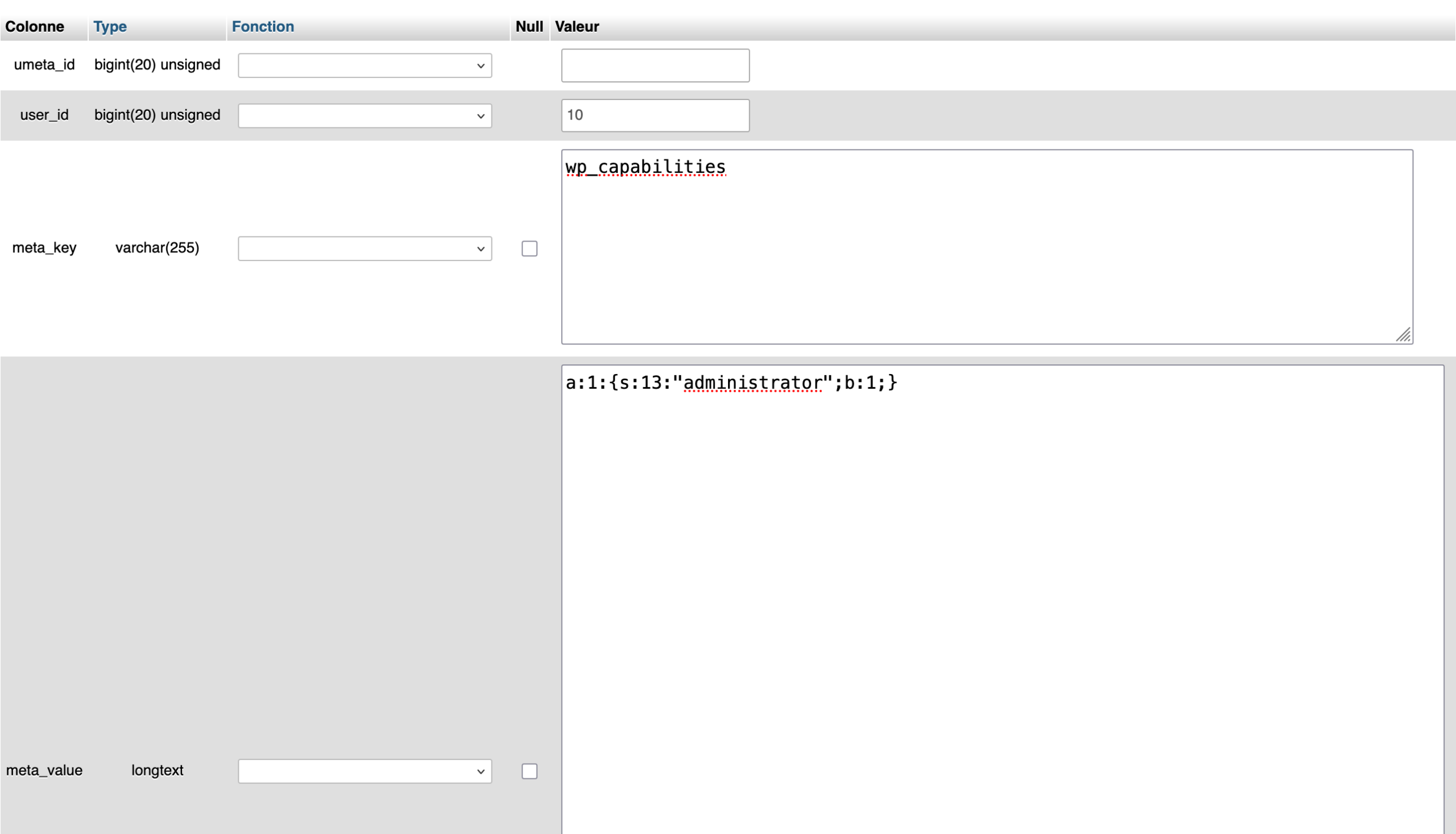The height and width of the screenshot is (834, 1456).
Task: Click the empty umeta_id value field
Action: pos(655,65)
